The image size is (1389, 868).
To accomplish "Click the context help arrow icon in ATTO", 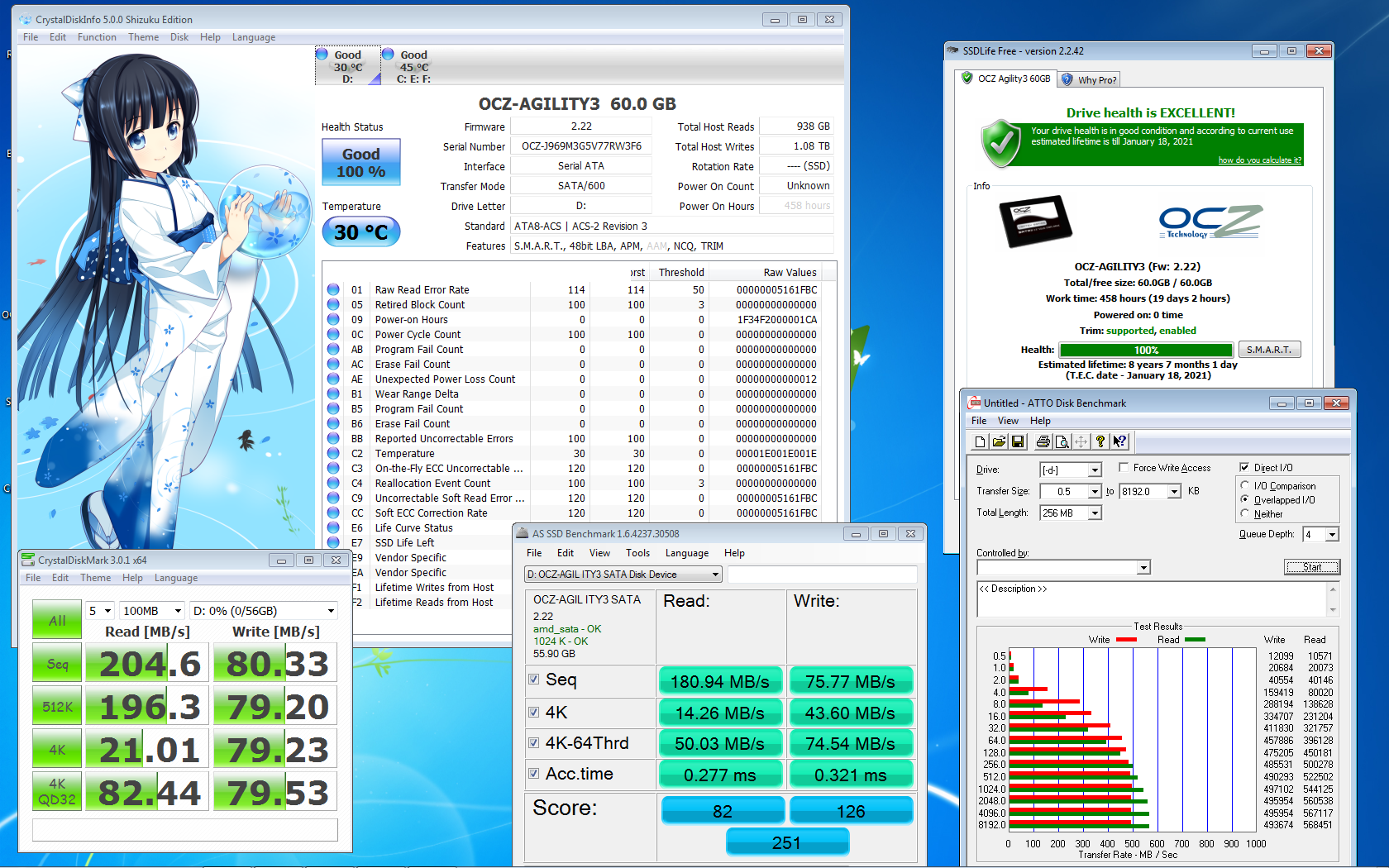I will coord(1119,442).
